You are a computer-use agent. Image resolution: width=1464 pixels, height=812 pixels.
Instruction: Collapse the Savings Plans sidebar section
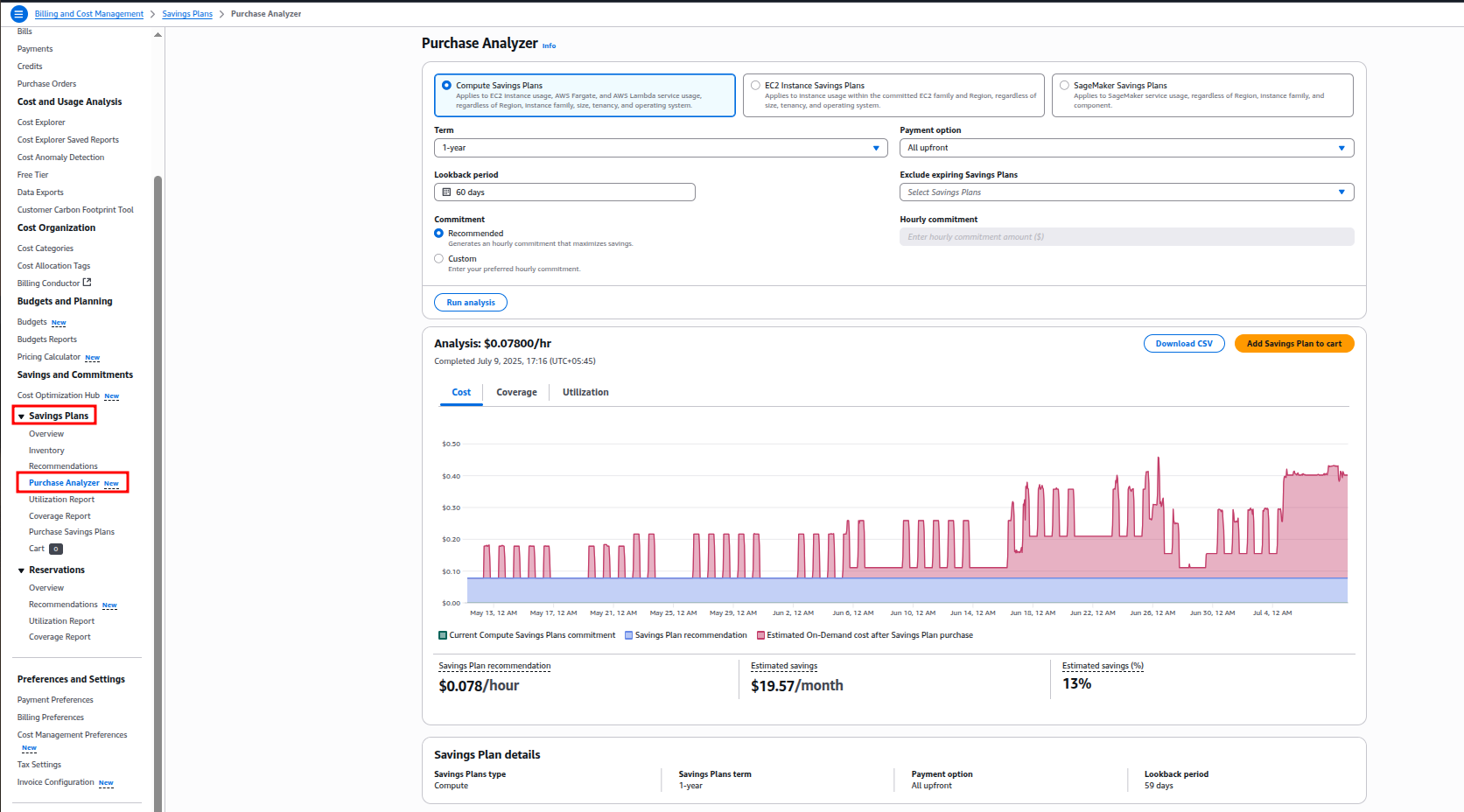coord(21,415)
